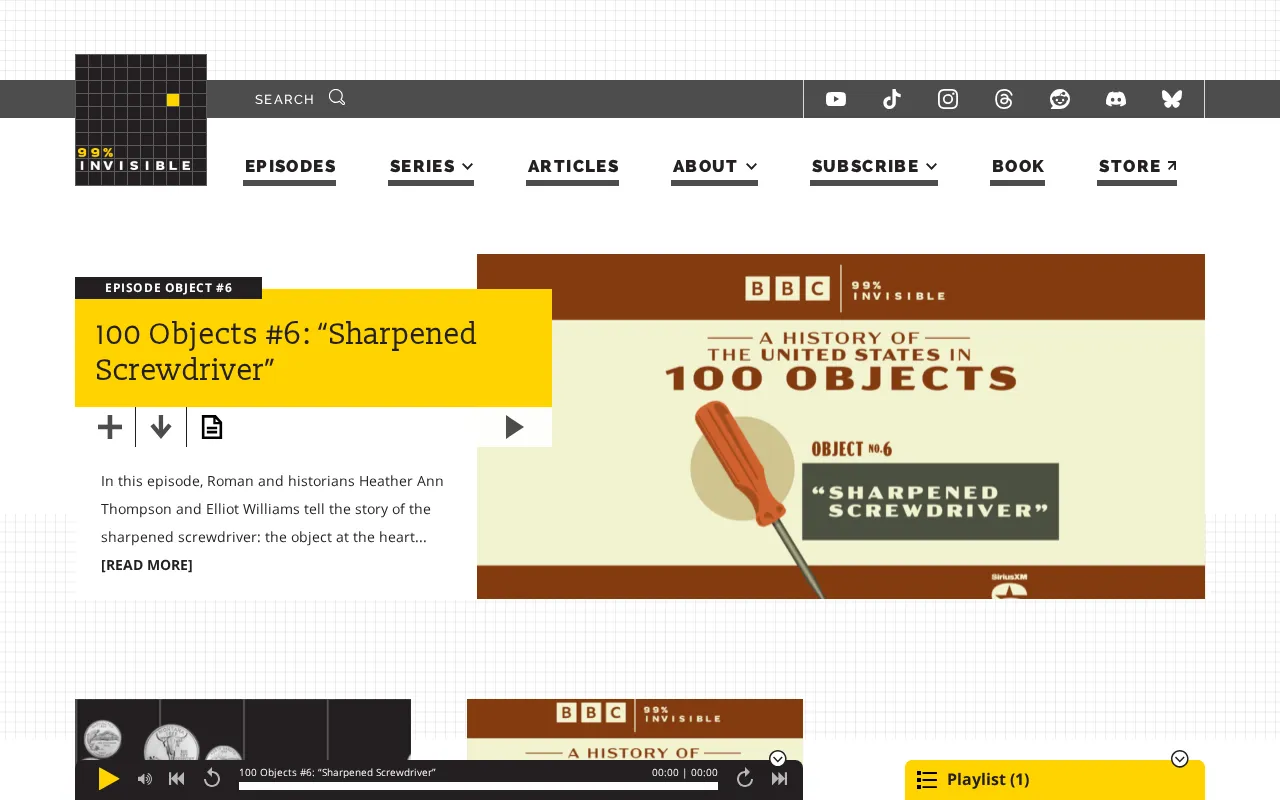Open the Discord server icon

(x=1116, y=99)
